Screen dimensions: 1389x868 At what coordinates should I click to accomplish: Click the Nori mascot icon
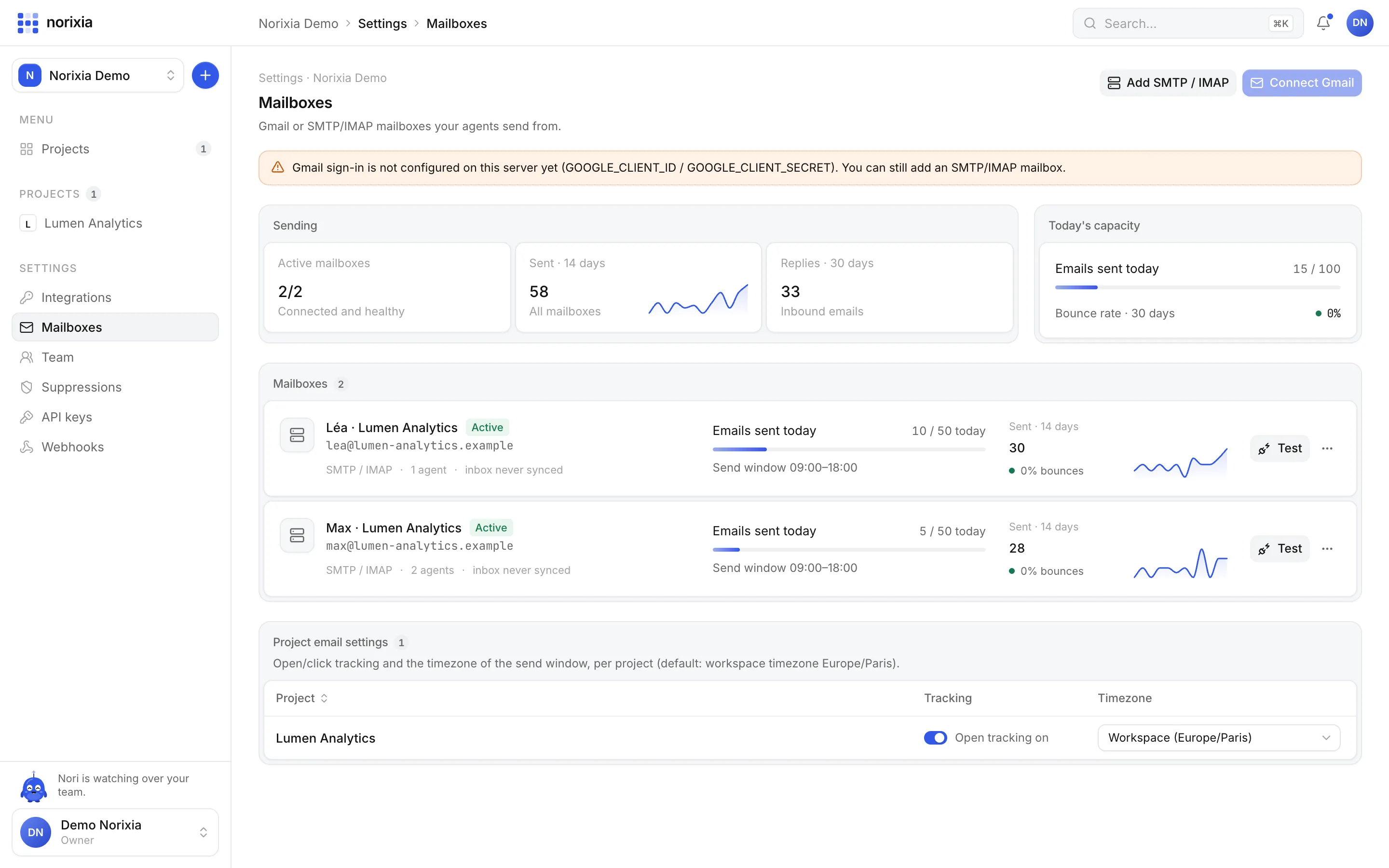tap(34, 787)
